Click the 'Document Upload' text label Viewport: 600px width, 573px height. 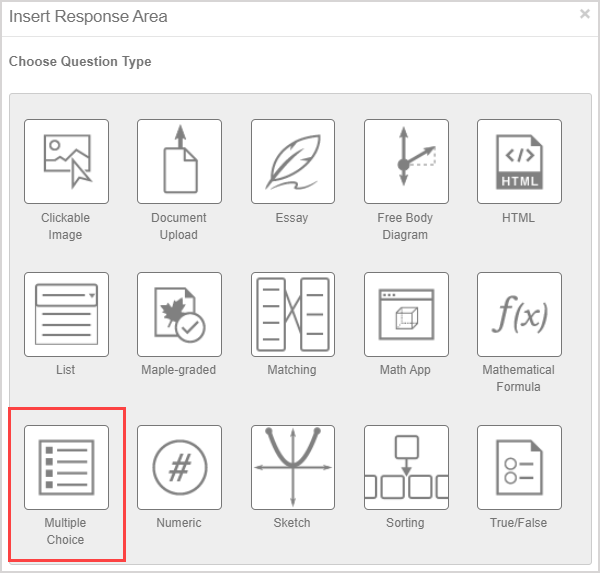point(179,226)
